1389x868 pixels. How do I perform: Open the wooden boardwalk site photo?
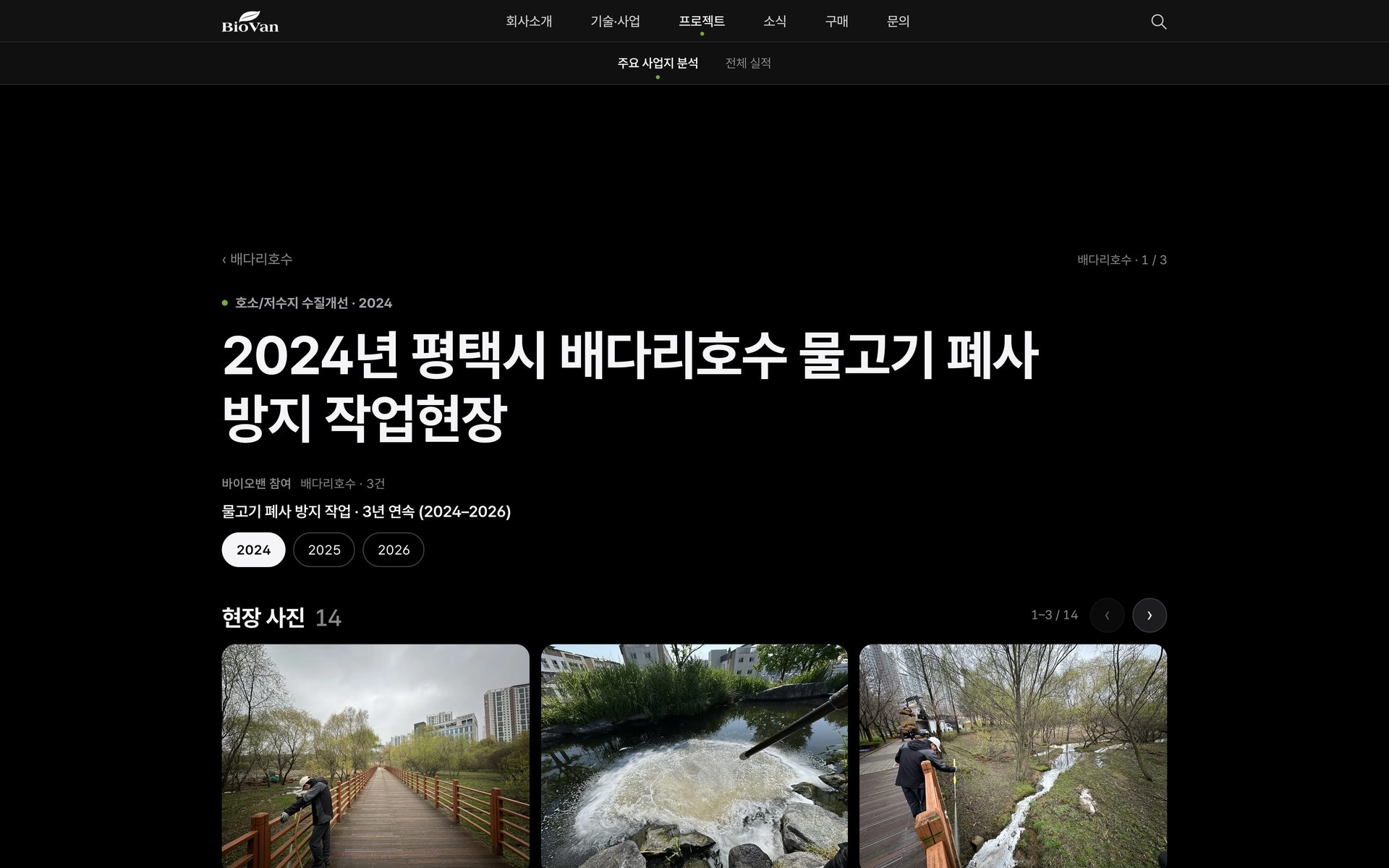(375, 756)
